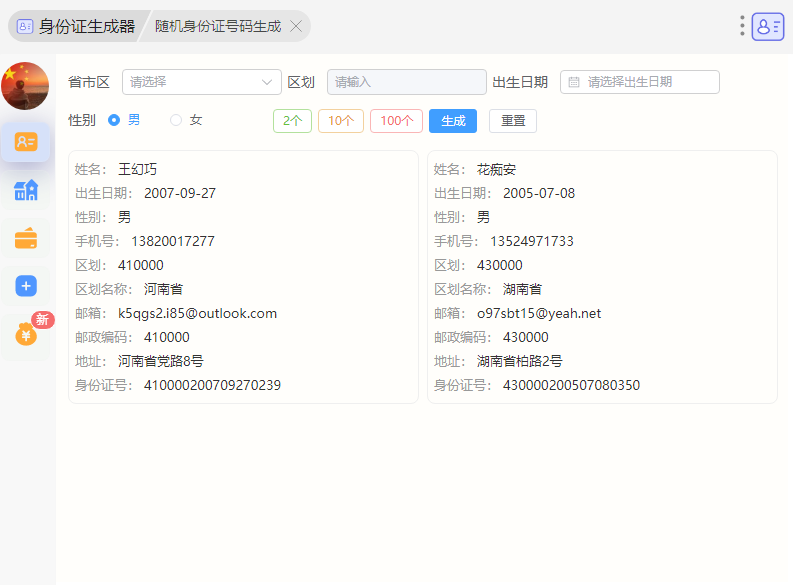Click region name 河南省
The image size is (793, 585).
163,289
